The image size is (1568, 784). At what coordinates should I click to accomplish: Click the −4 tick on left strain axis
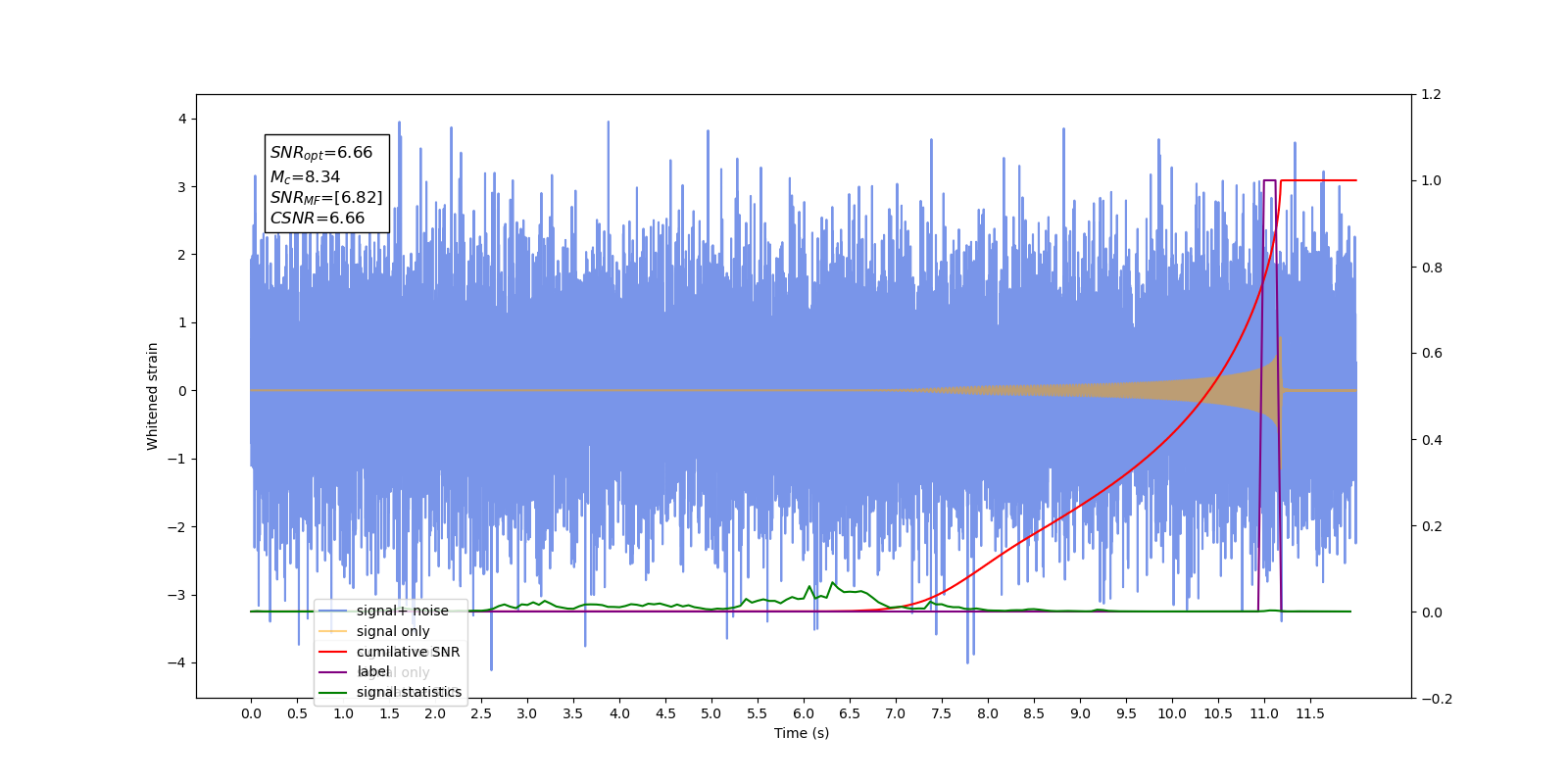pyautogui.click(x=176, y=662)
